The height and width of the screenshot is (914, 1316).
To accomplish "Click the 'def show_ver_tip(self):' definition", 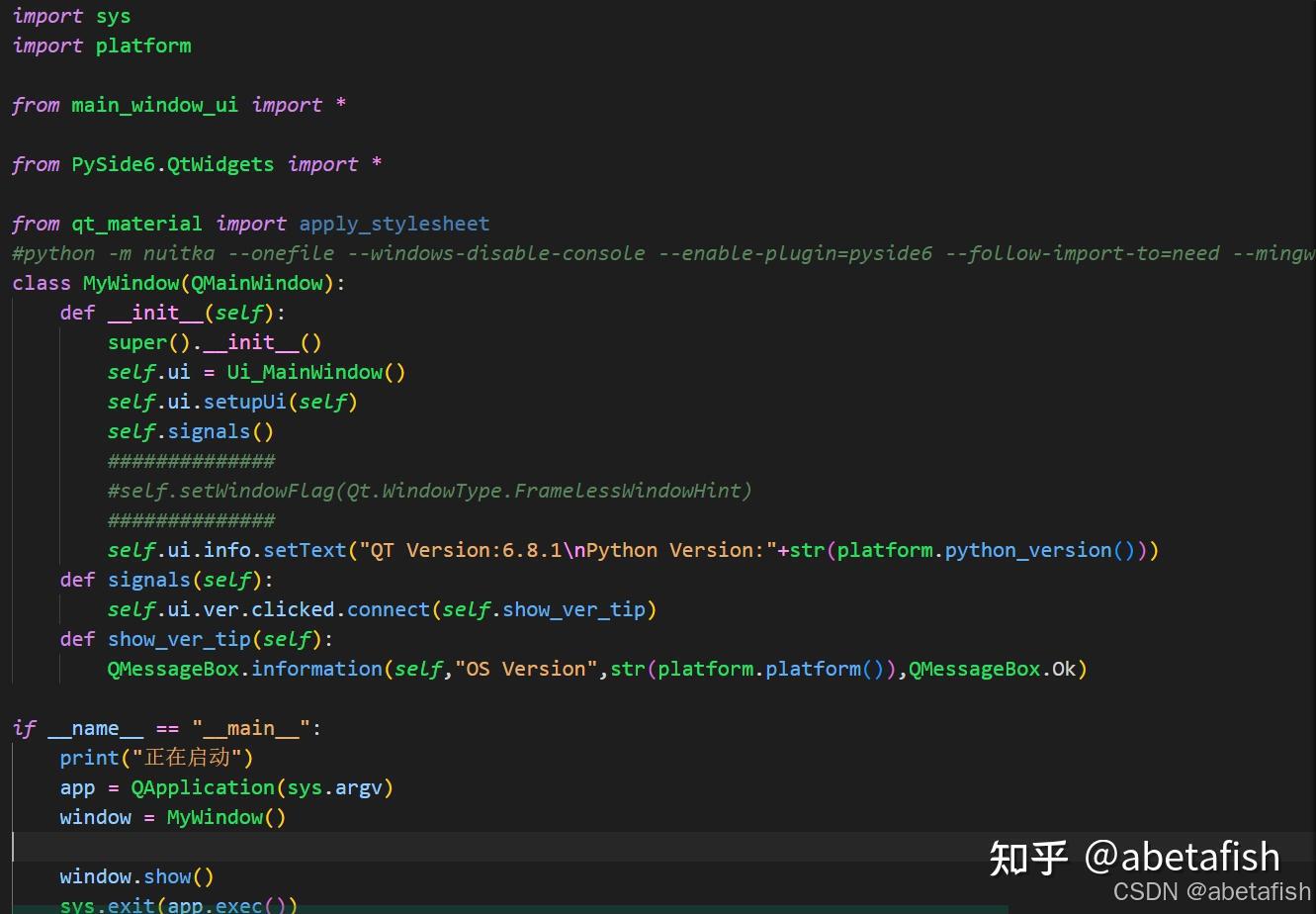I will click(x=197, y=639).
